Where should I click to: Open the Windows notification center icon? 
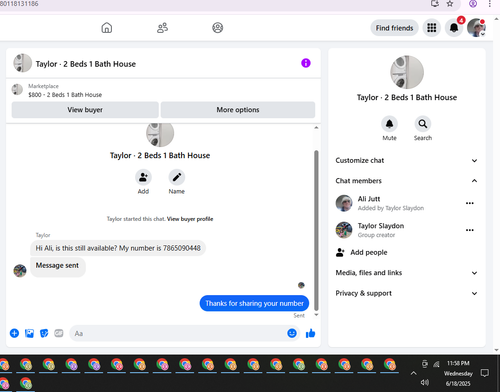pyautogui.click(x=485, y=373)
